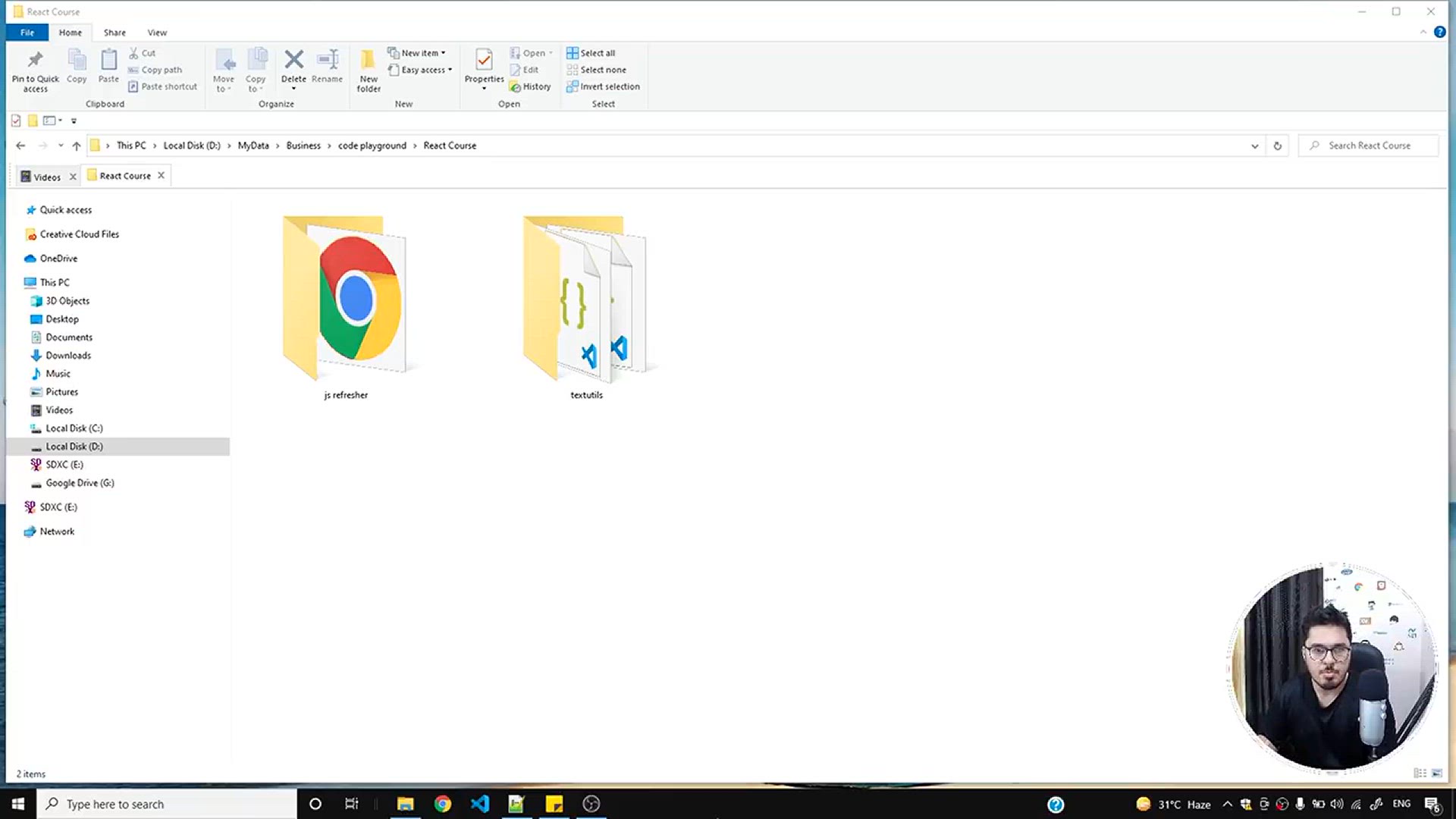Switch to the Home ribbon tab
The width and height of the screenshot is (1456, 819).
[x=71, y=33]
